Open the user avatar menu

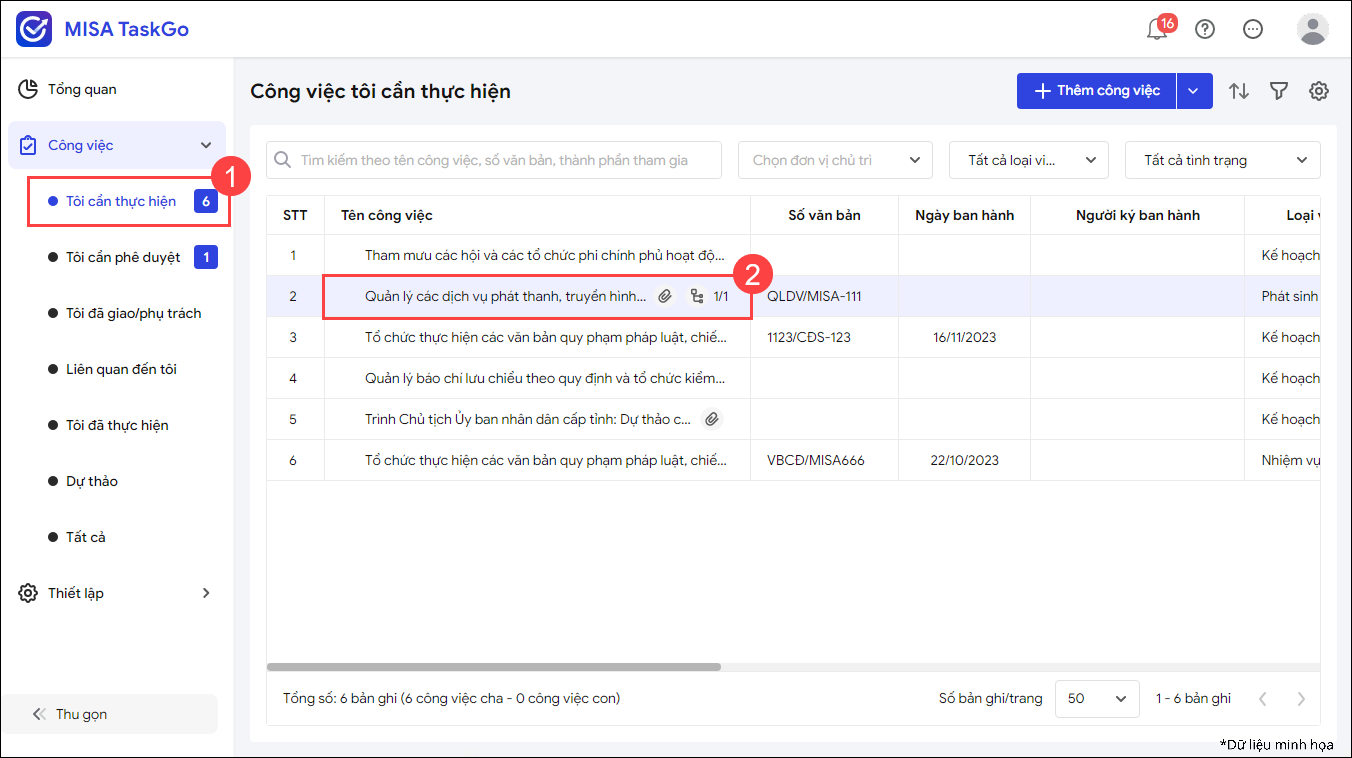click(x=1313, y=29)
